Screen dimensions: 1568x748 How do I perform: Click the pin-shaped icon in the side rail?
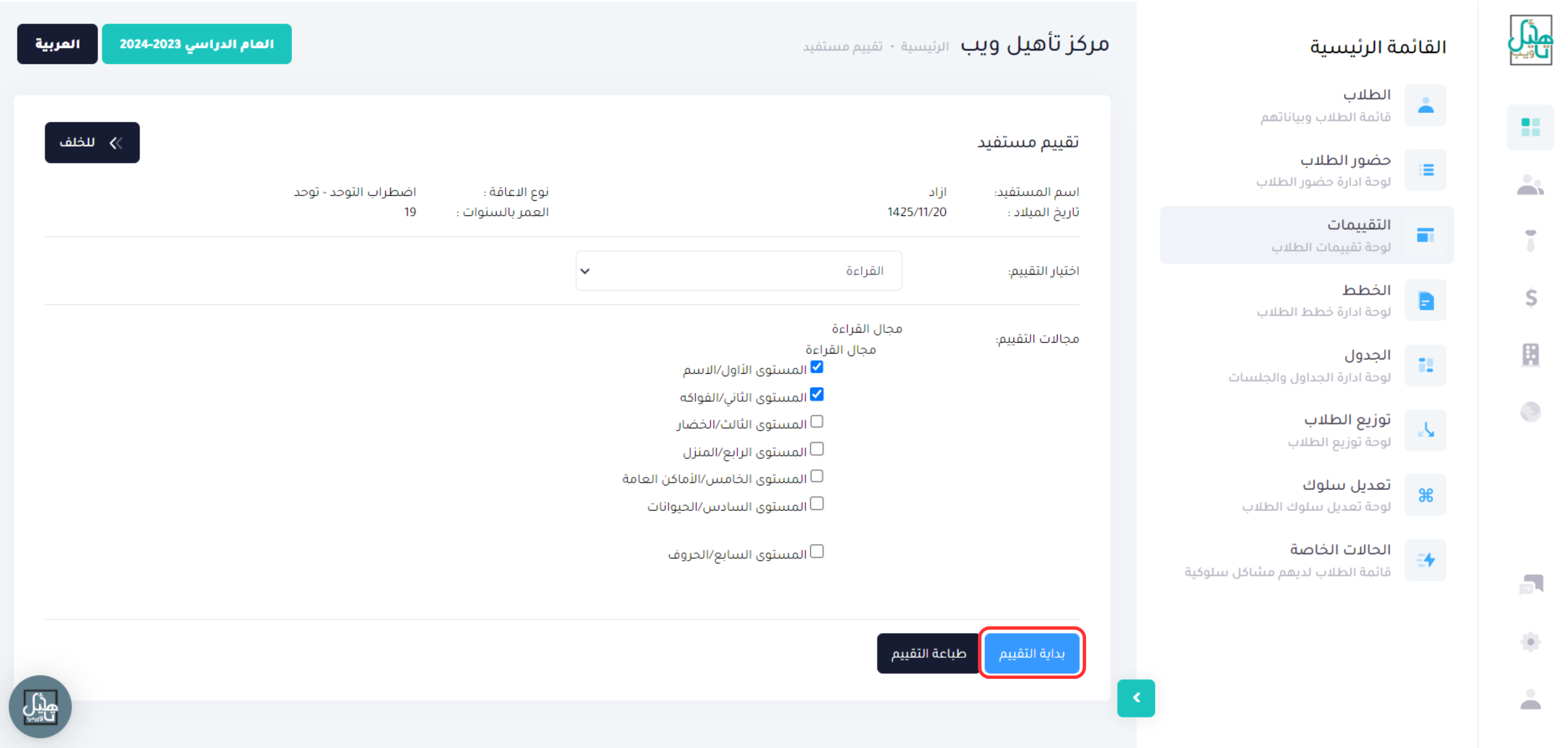click(1530, 241)
